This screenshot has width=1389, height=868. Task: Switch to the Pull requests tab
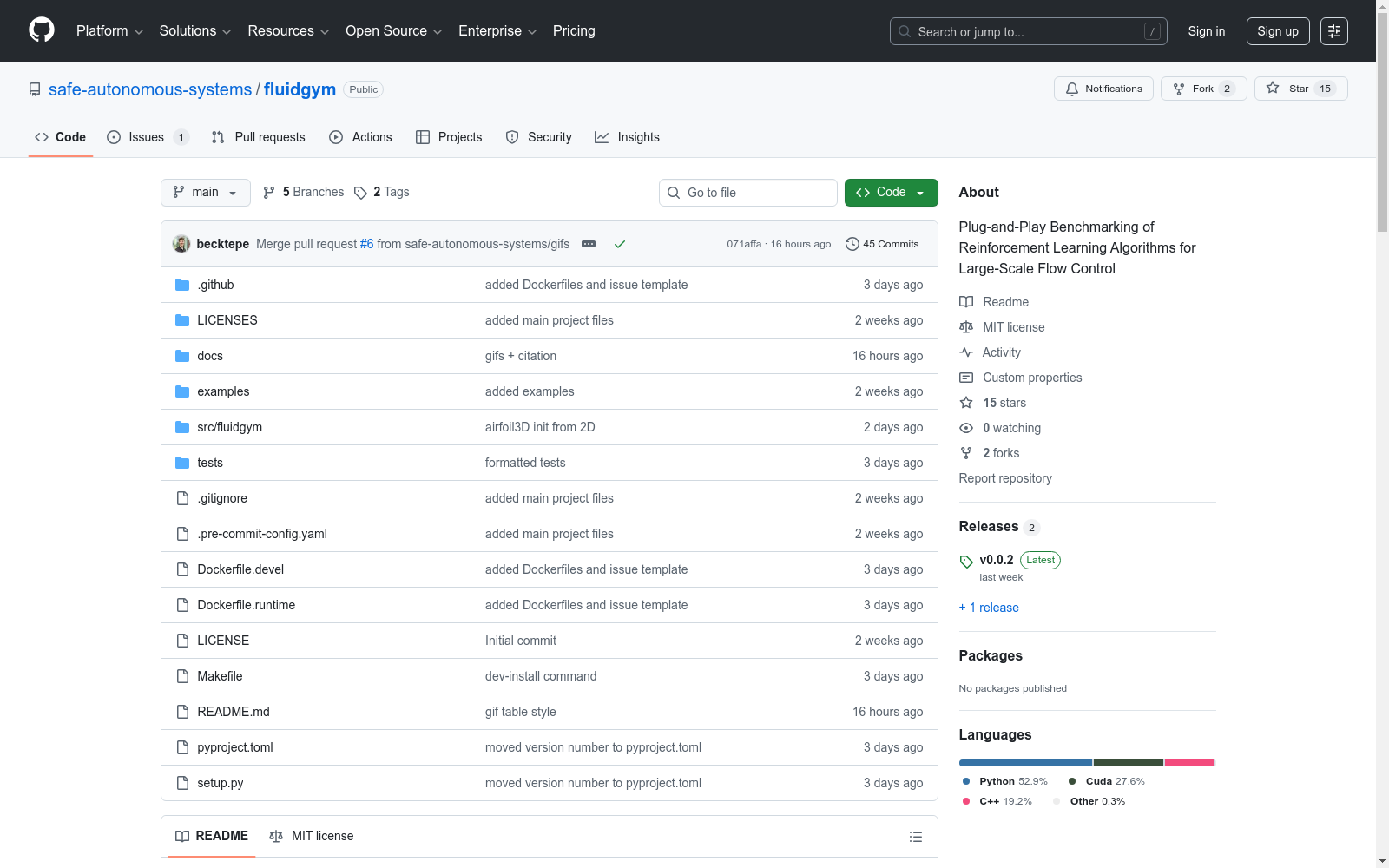pyautogui.click(x=259, y=137)
